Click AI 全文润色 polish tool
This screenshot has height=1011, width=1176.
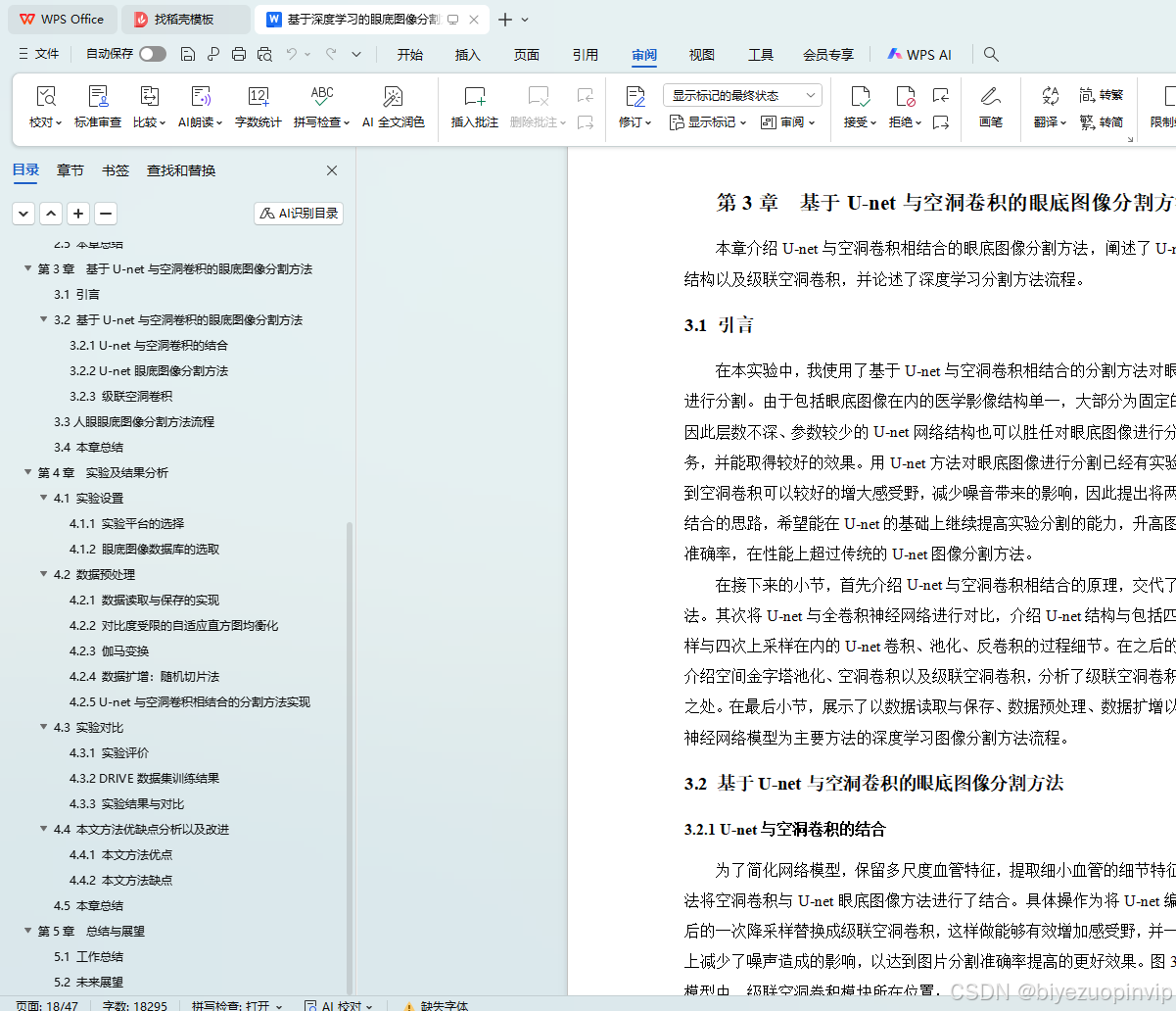[x=393, y=107]
